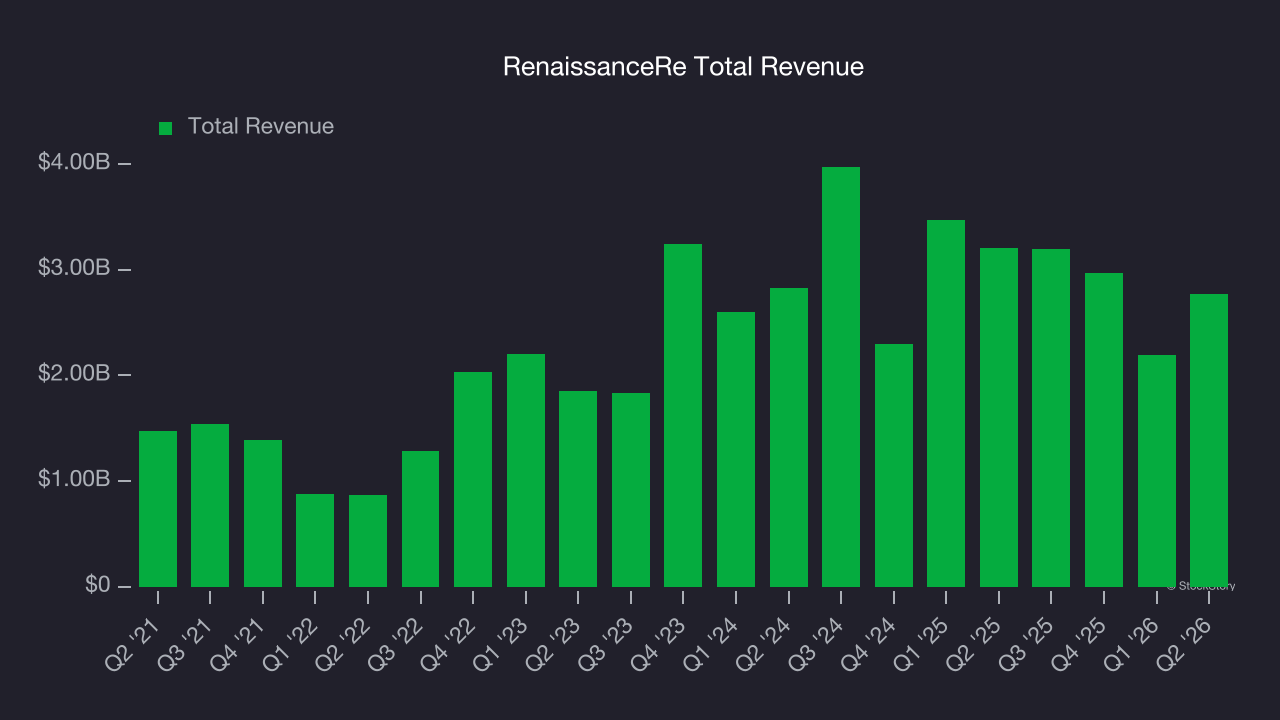The image size is (1280, 720).
Task: Click the revenue bar for Q1 '23
Action: click(x=526, y=470)
